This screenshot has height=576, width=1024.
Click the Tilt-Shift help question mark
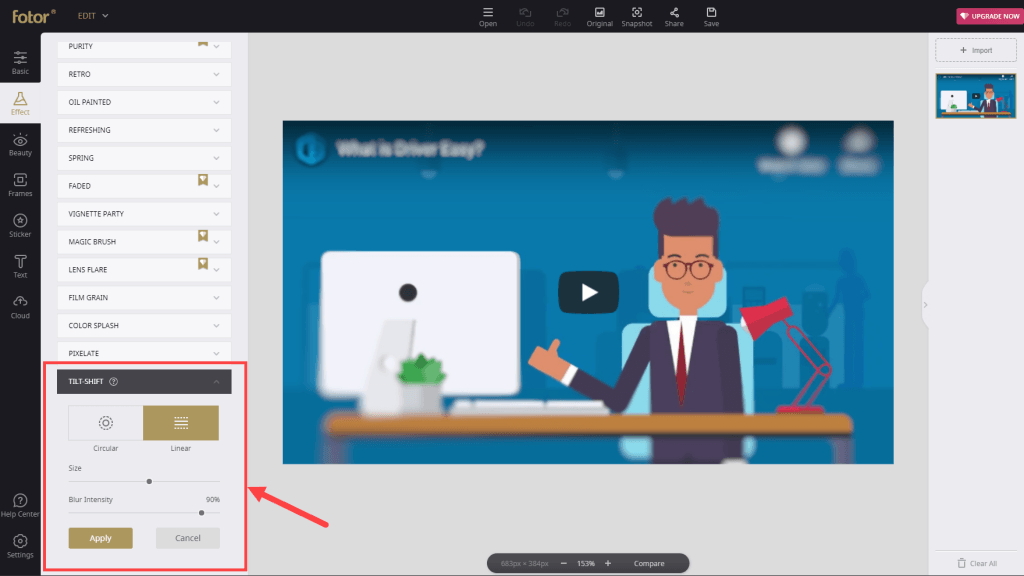(114, 381)
